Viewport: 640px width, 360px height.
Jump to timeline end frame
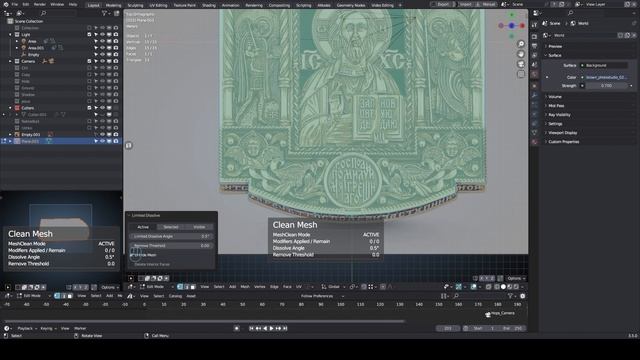point(285,328)
